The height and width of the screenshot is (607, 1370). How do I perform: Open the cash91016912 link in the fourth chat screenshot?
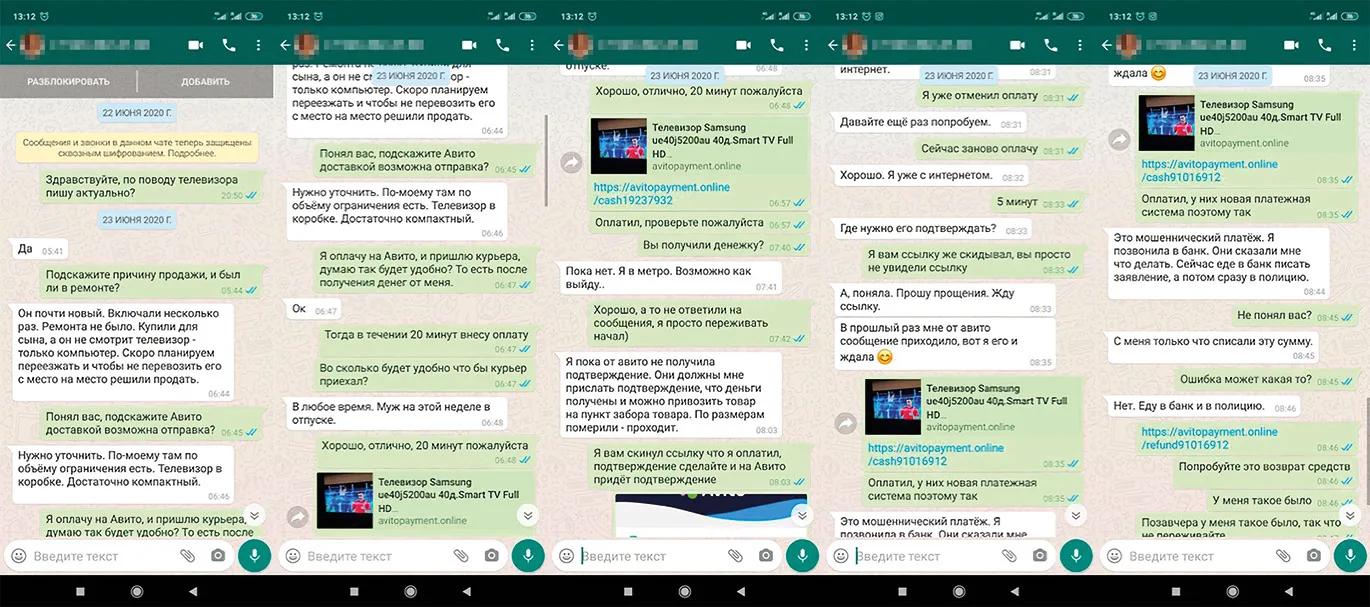(936, 455)
